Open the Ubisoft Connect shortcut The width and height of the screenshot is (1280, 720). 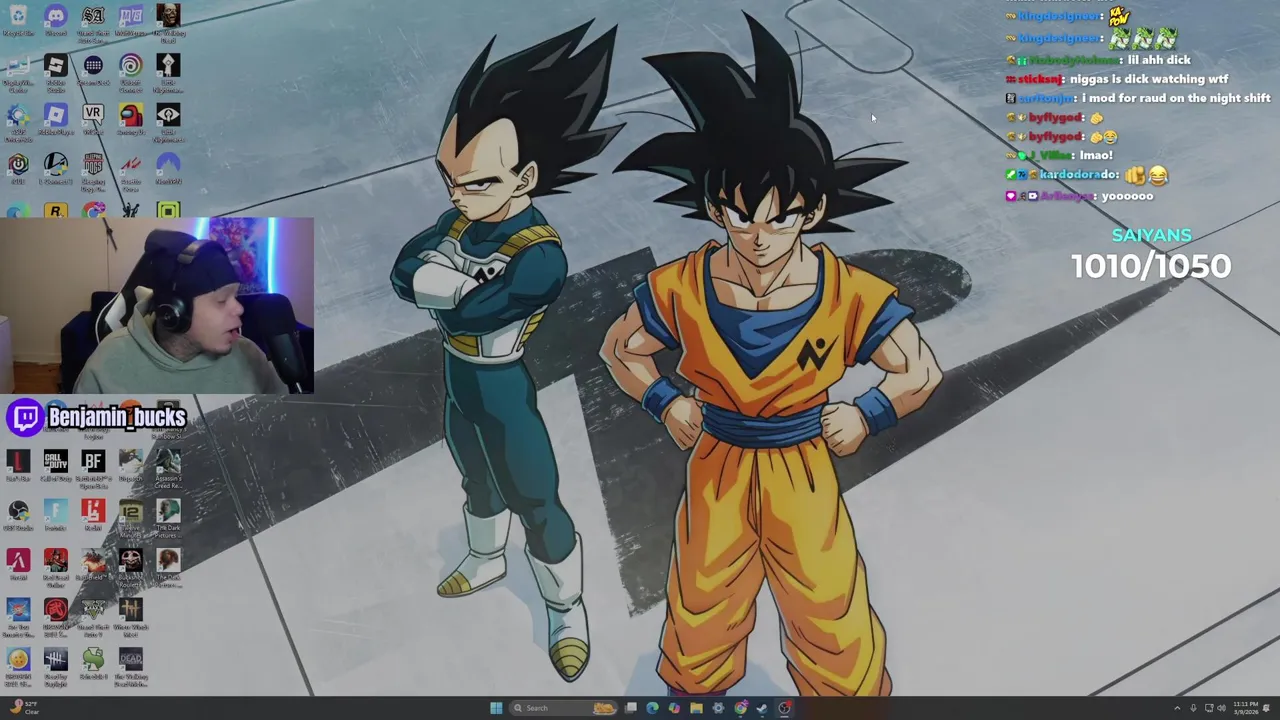tap(130, 73)
